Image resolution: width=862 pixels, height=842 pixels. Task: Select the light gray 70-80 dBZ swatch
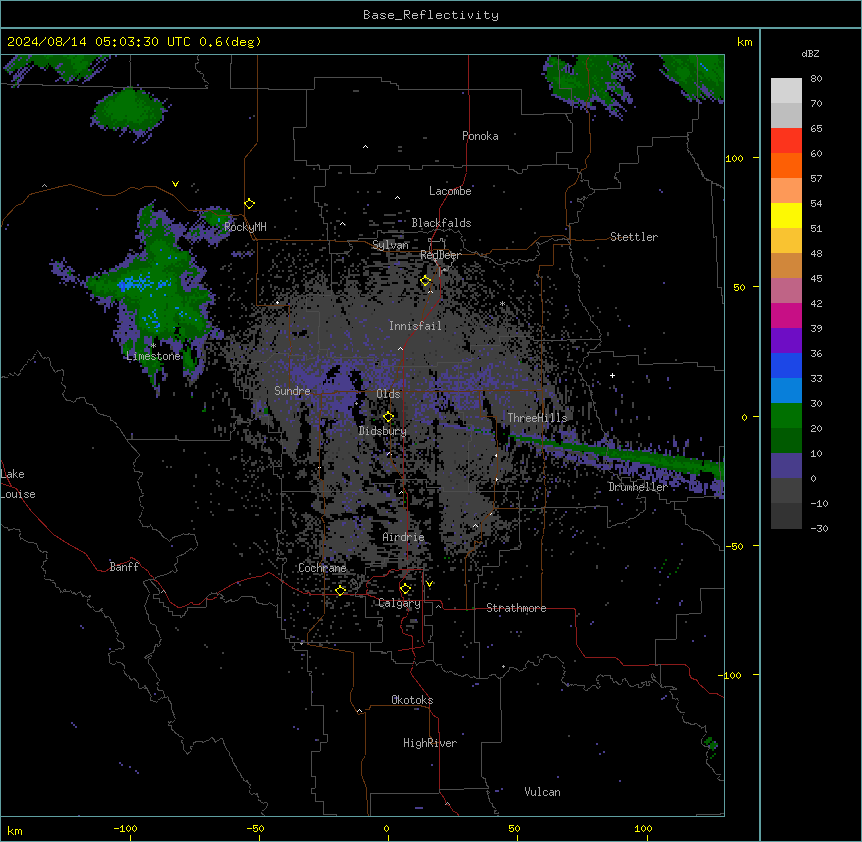(786, 91)
